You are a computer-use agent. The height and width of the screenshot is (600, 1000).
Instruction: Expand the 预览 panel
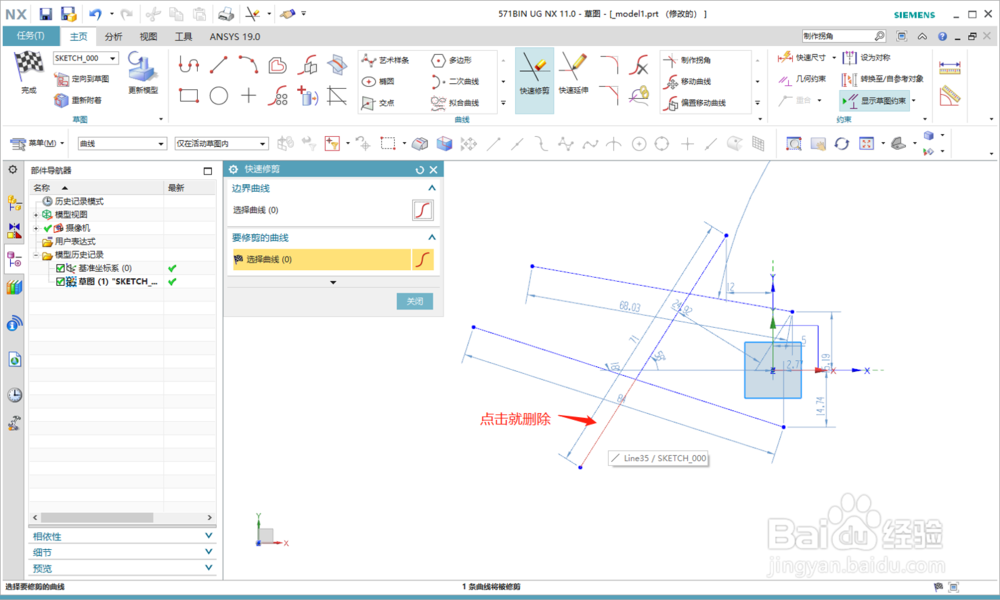(209, 567)
